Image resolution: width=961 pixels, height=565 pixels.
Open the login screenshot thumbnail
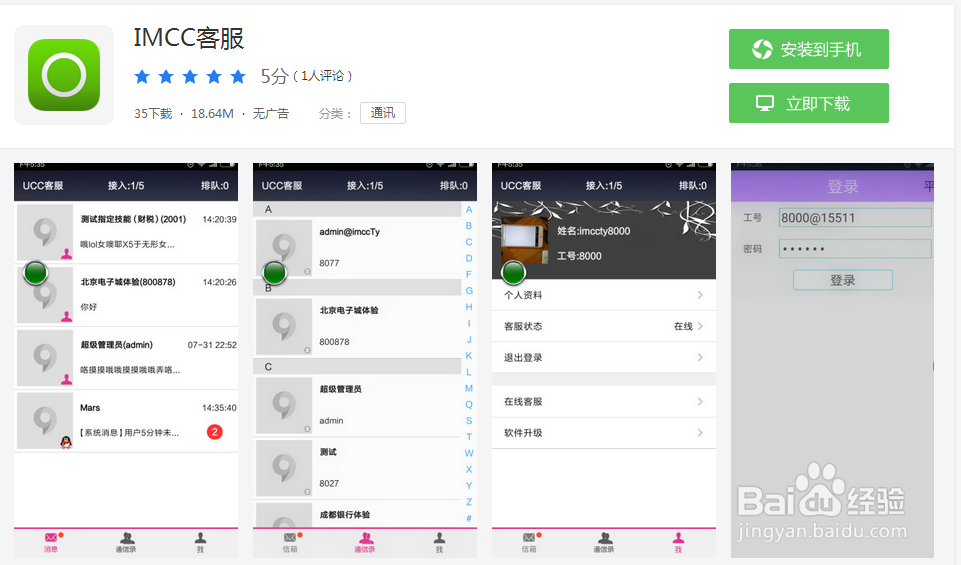[x=832, y=360]
